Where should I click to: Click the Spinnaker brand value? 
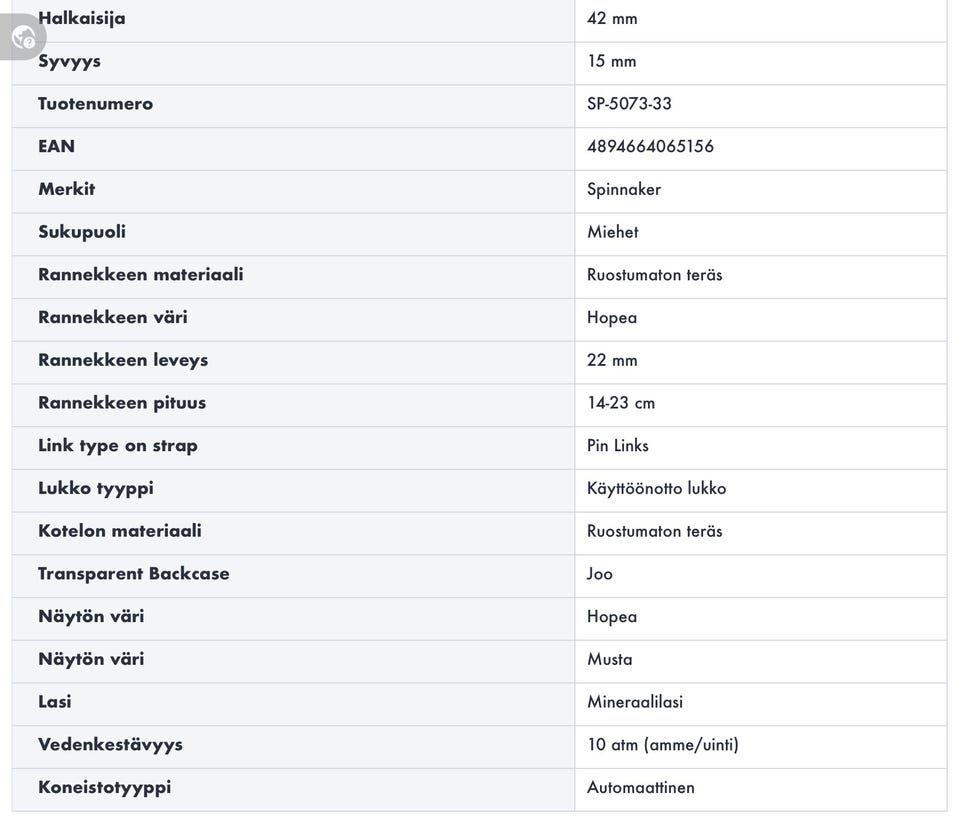tap(624, 189)
